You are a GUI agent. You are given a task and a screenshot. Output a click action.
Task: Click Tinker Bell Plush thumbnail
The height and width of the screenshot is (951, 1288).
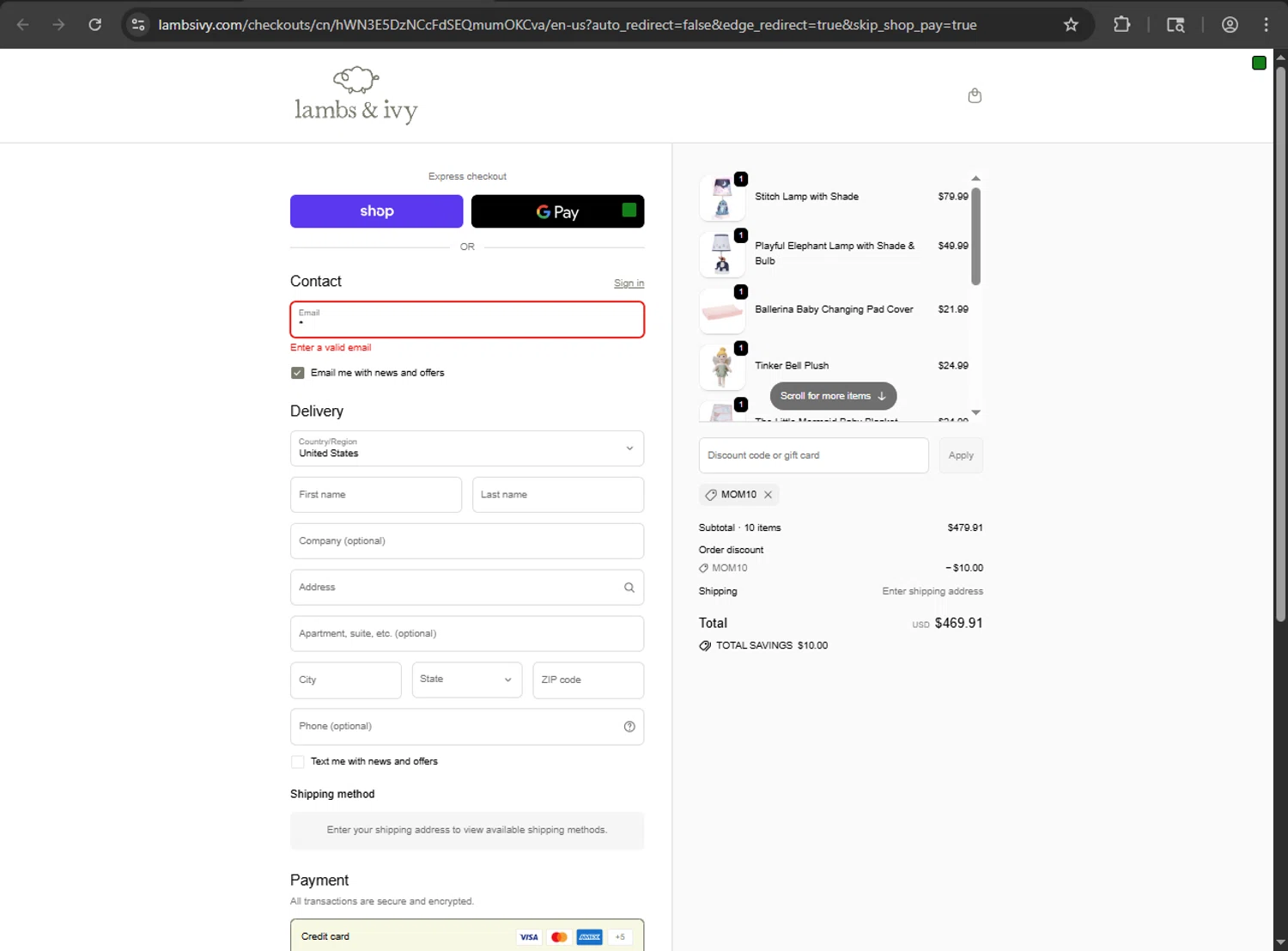722,367
